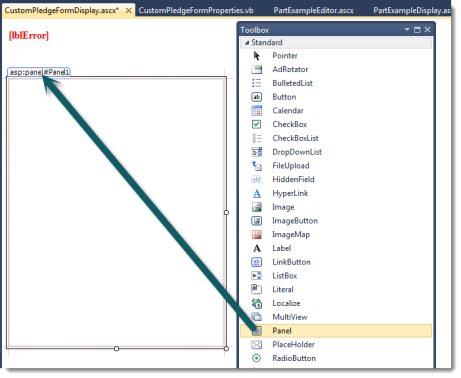The width and height of the screenshot is (461, 378).
Task: Click the asp:panel#Panel1 tag label
Action: pos(39,72)
